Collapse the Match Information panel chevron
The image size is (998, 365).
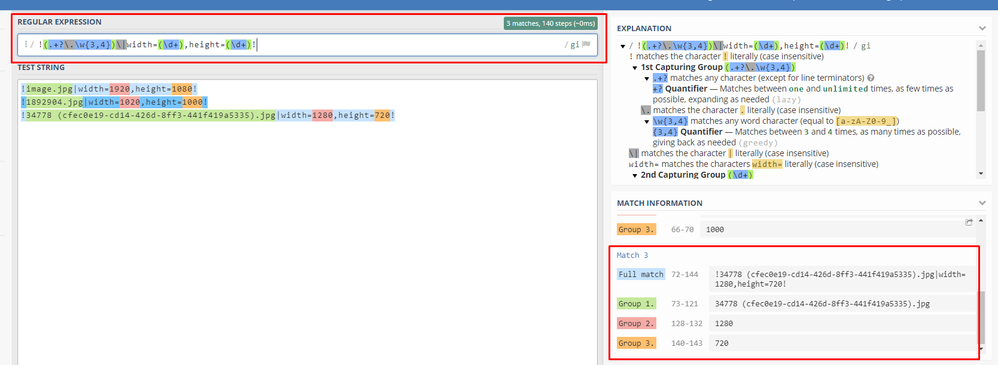coord(983,203)
